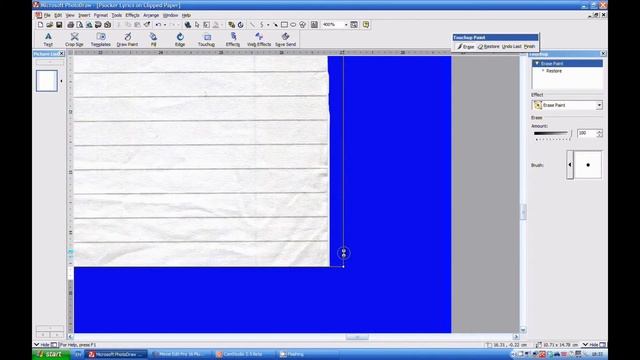Collapse the Erase Paint list item
640x360 pixels.
(537, 64)
